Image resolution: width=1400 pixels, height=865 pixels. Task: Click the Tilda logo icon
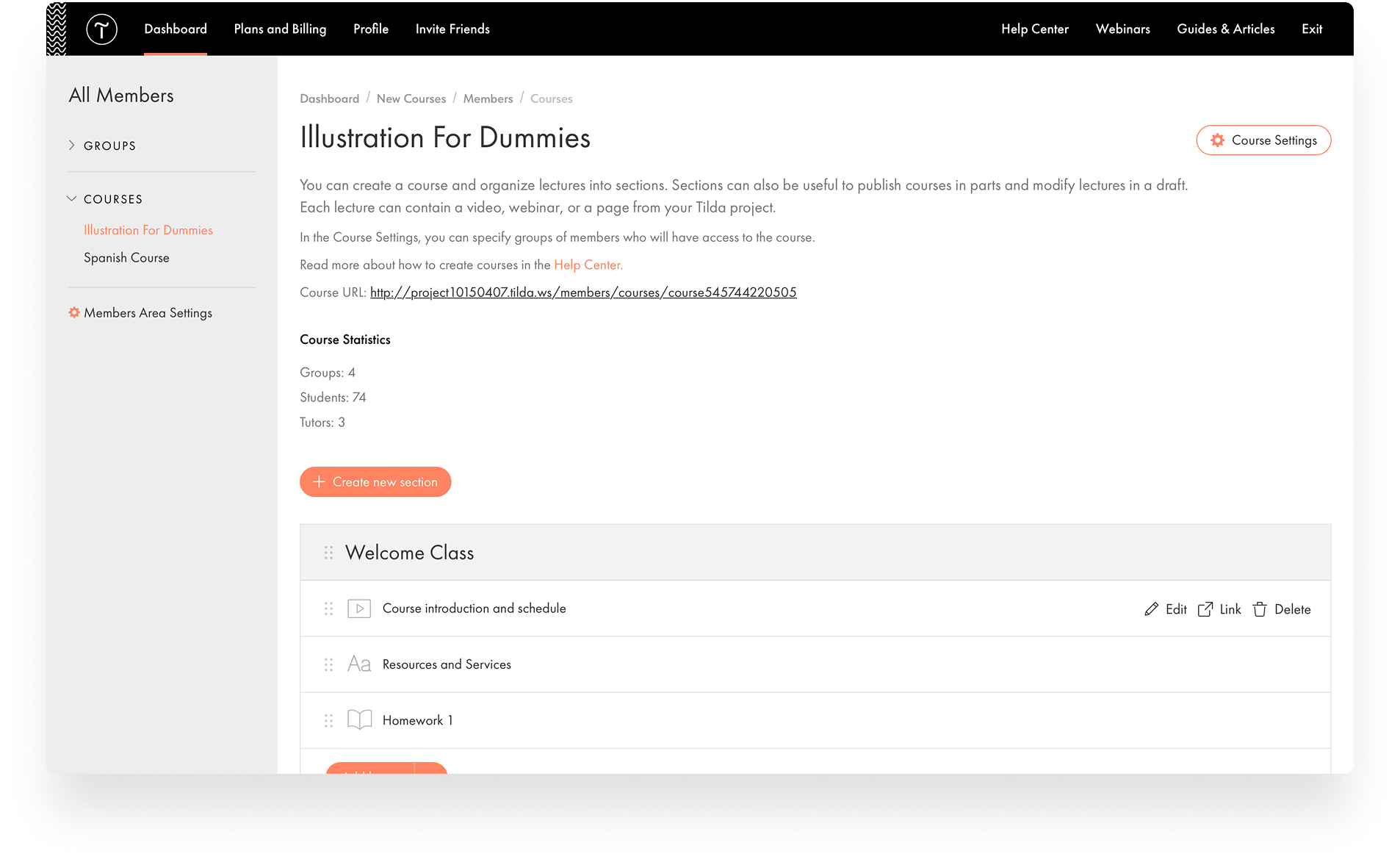(x=101, y=29)
